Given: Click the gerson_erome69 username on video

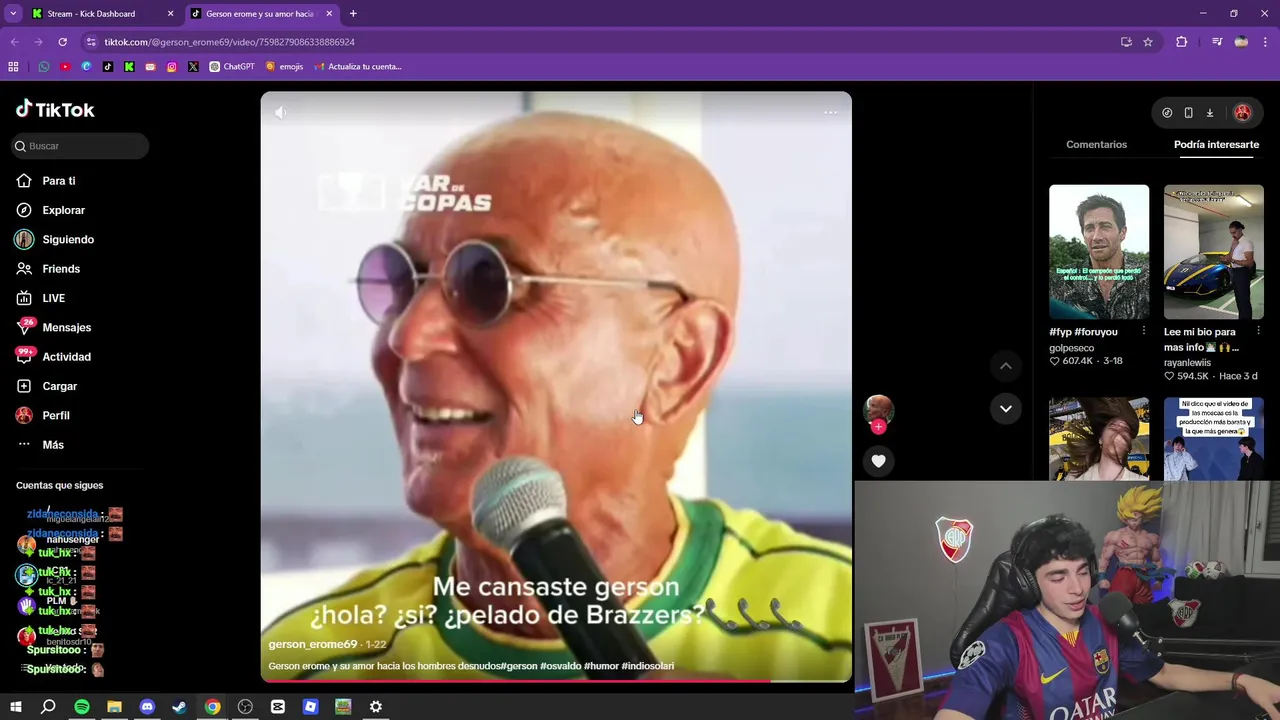Looking at the screenshot, I should (312, 645).
